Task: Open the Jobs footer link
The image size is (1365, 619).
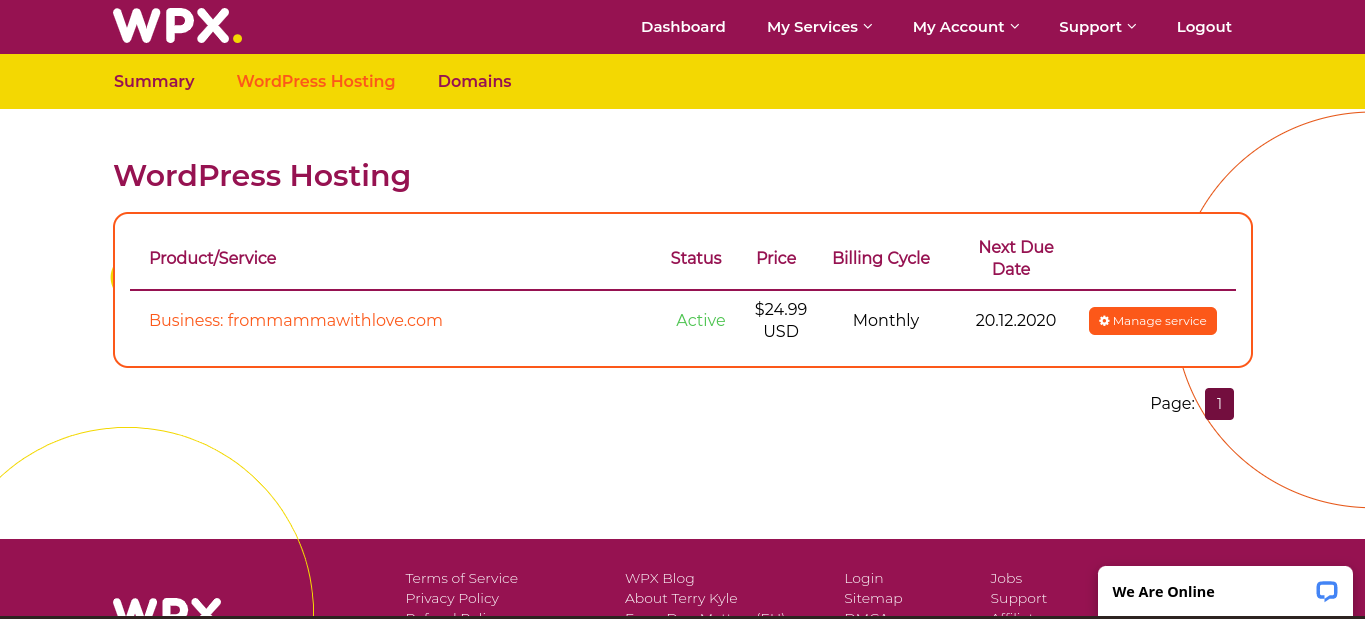Action: click(1006, 578)
